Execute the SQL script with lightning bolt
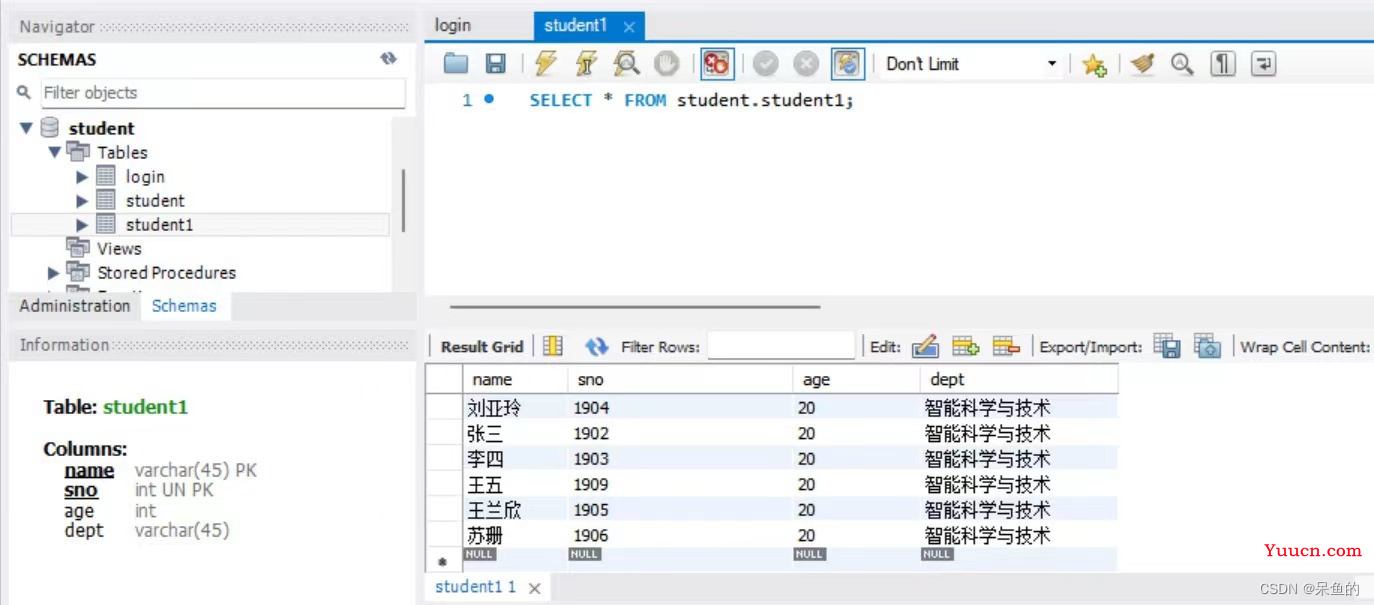1374x605 pixels. [x=545, y=64]
